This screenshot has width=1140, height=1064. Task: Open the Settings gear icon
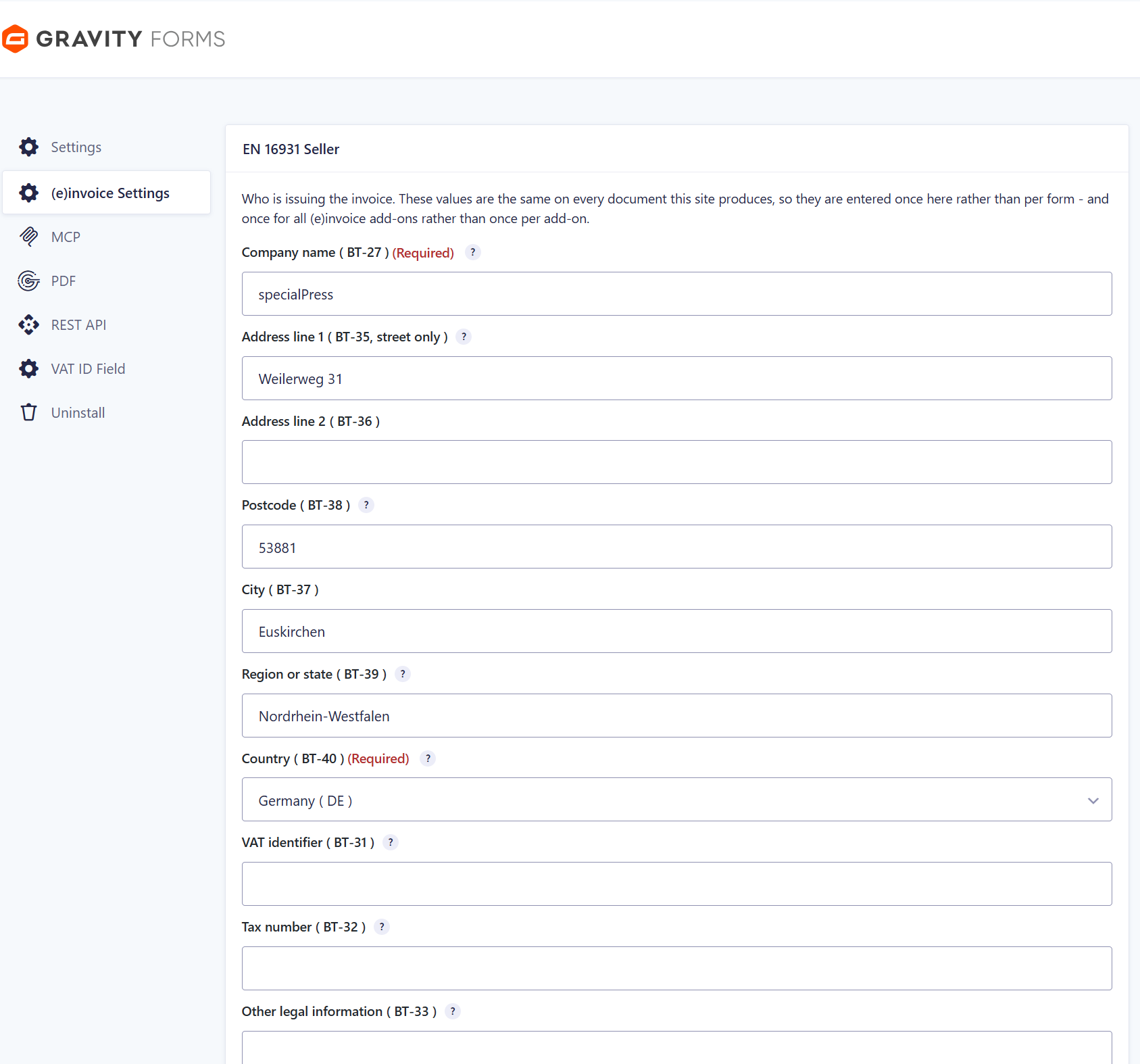[x=28, y=147]
